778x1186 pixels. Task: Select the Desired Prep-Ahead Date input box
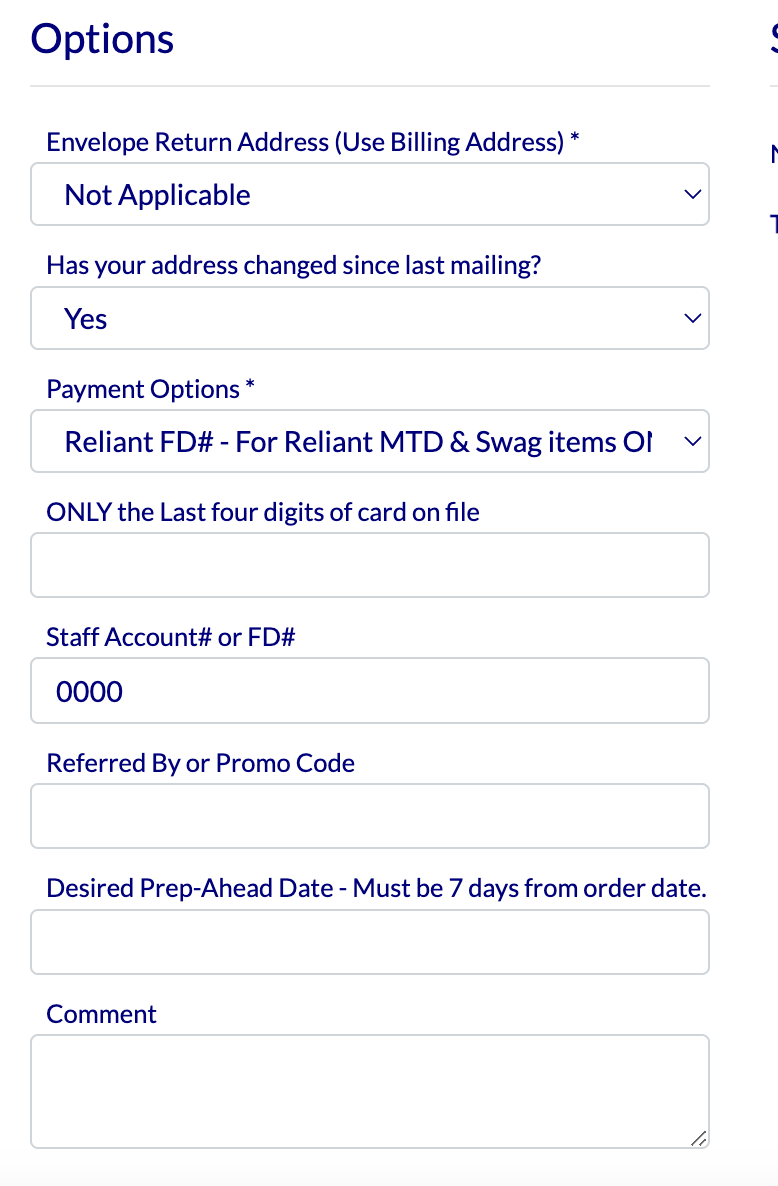coord(369,942)
